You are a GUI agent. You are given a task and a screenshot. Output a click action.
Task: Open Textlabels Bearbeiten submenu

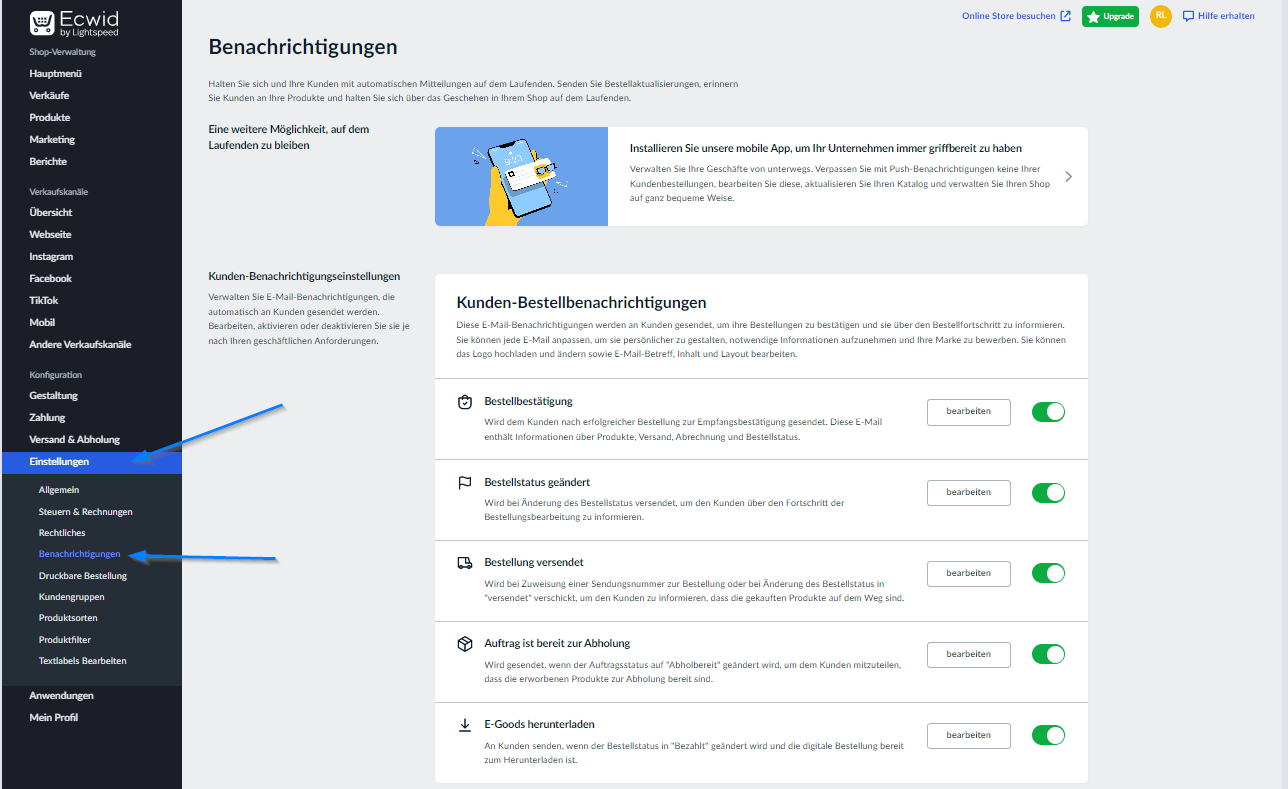pyautogui.click(x=82, y=661)
